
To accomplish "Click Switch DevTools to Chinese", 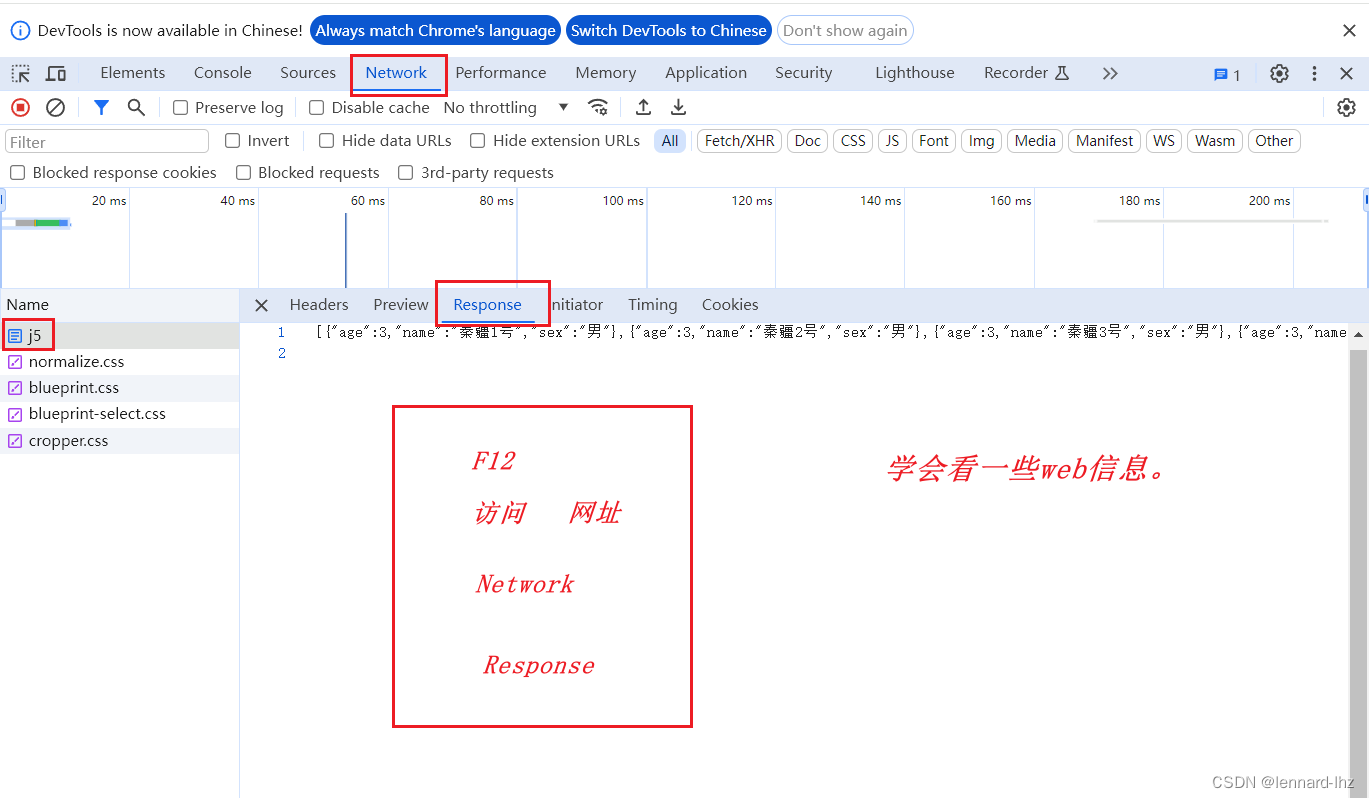I will click(x=669, y=31).
